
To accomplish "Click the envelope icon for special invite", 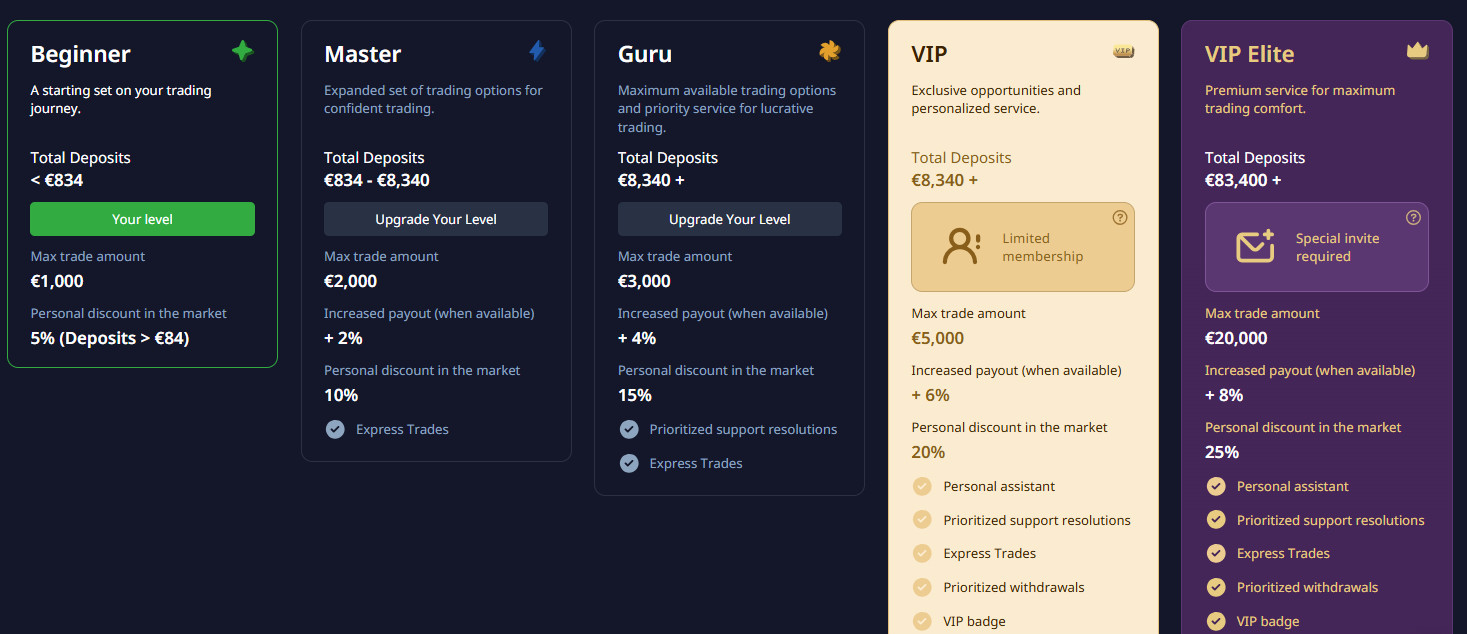I will pyautogui.click(x=1255, y=247).
